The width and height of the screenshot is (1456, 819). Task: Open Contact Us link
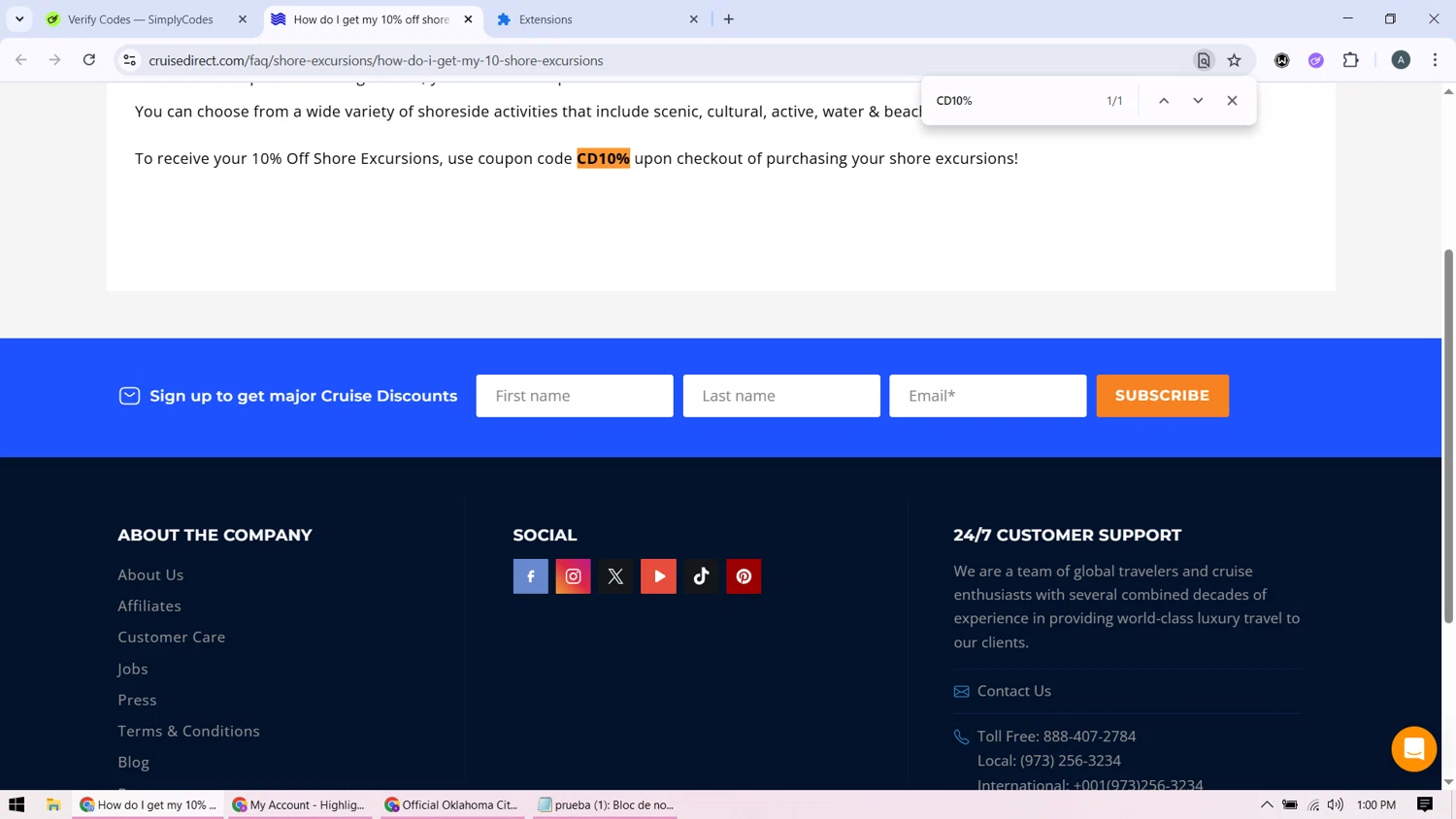1013,691
